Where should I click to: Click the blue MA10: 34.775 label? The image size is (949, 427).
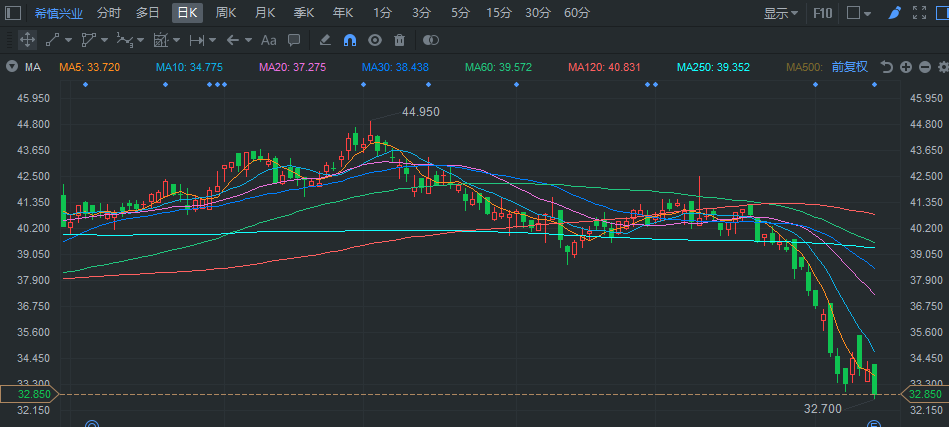coord(189,67)
